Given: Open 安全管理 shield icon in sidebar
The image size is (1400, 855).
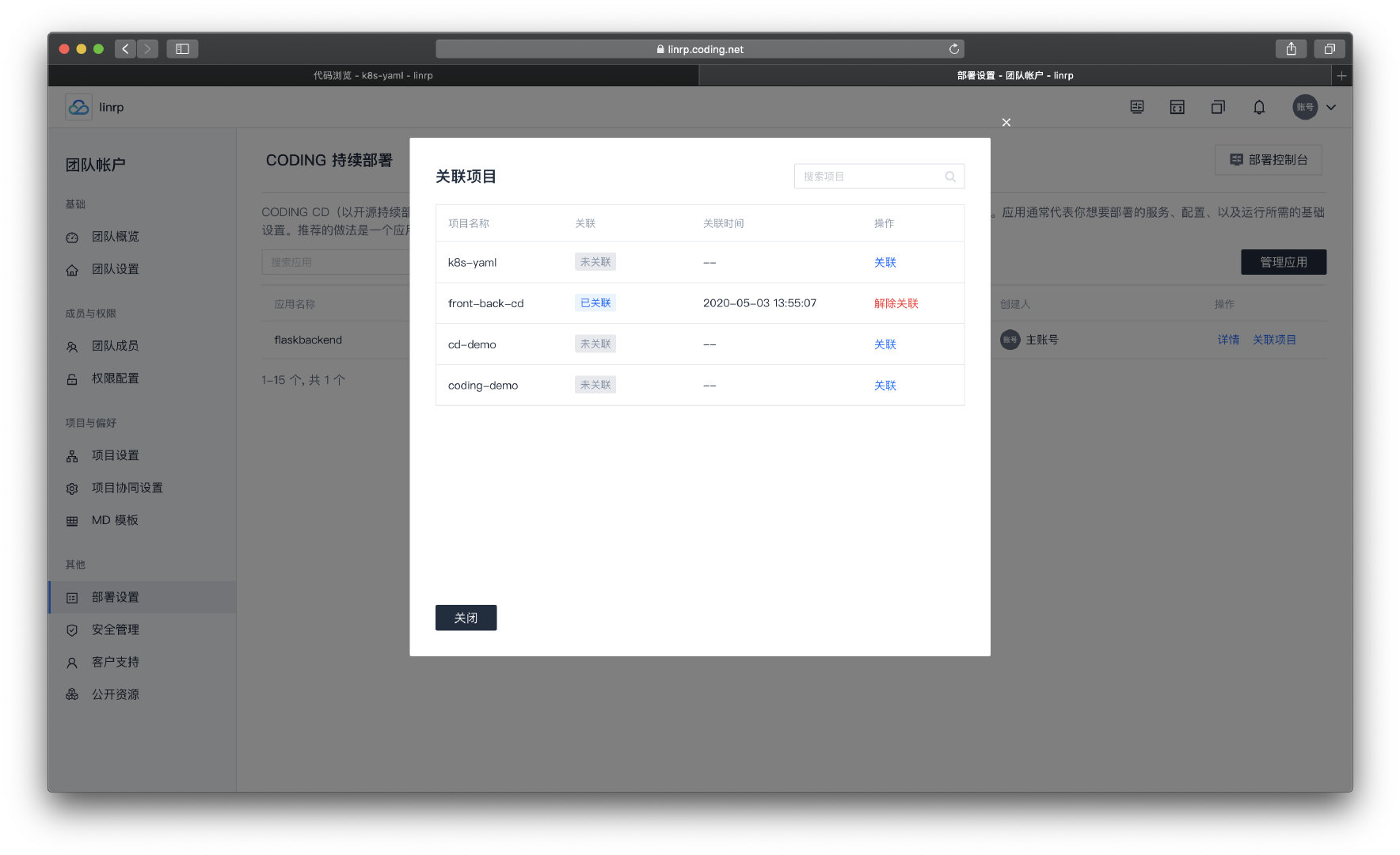Looking at the screenshot, I should (72, 630).
